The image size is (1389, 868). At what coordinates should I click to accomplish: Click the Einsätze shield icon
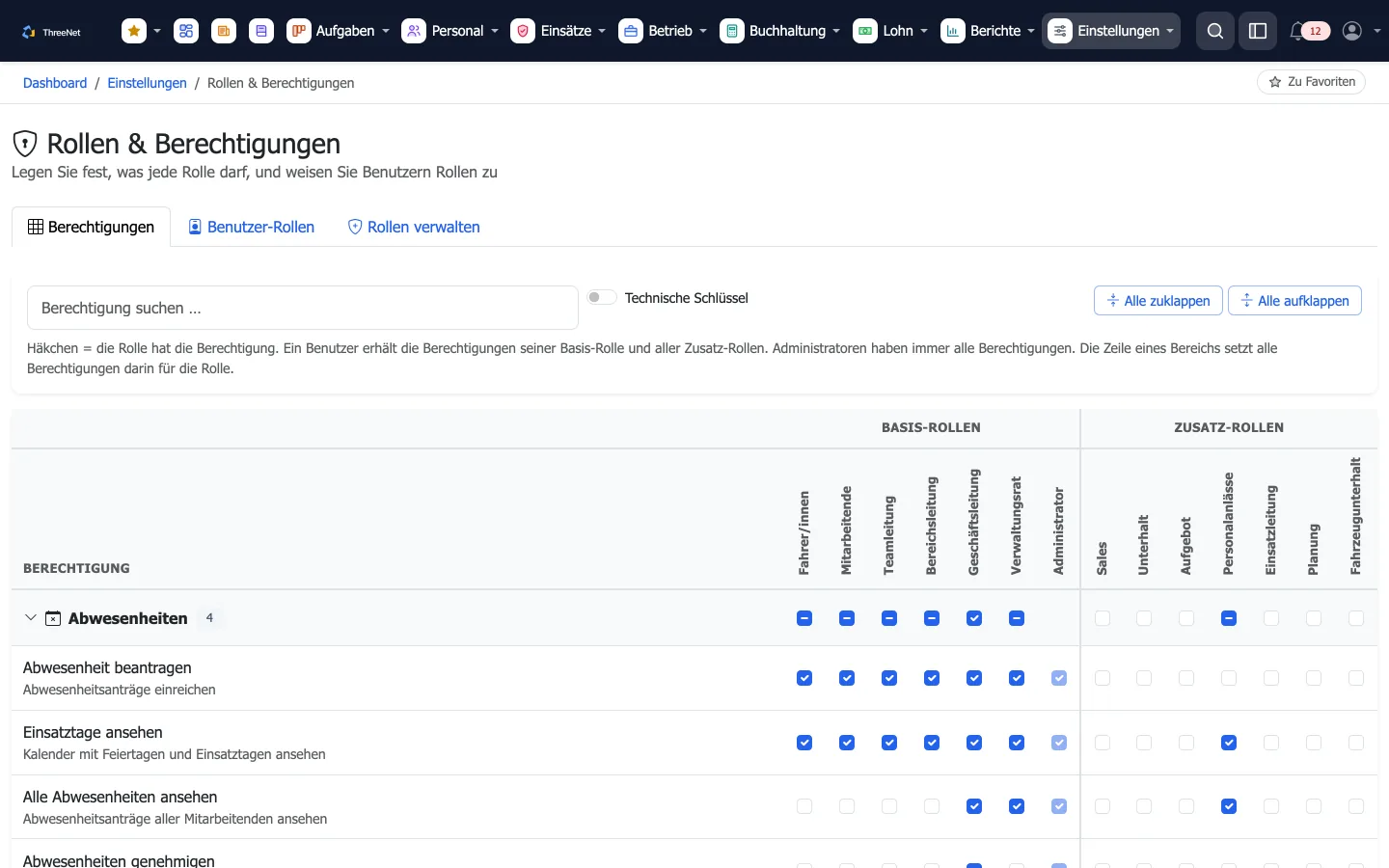pos(523,31)
